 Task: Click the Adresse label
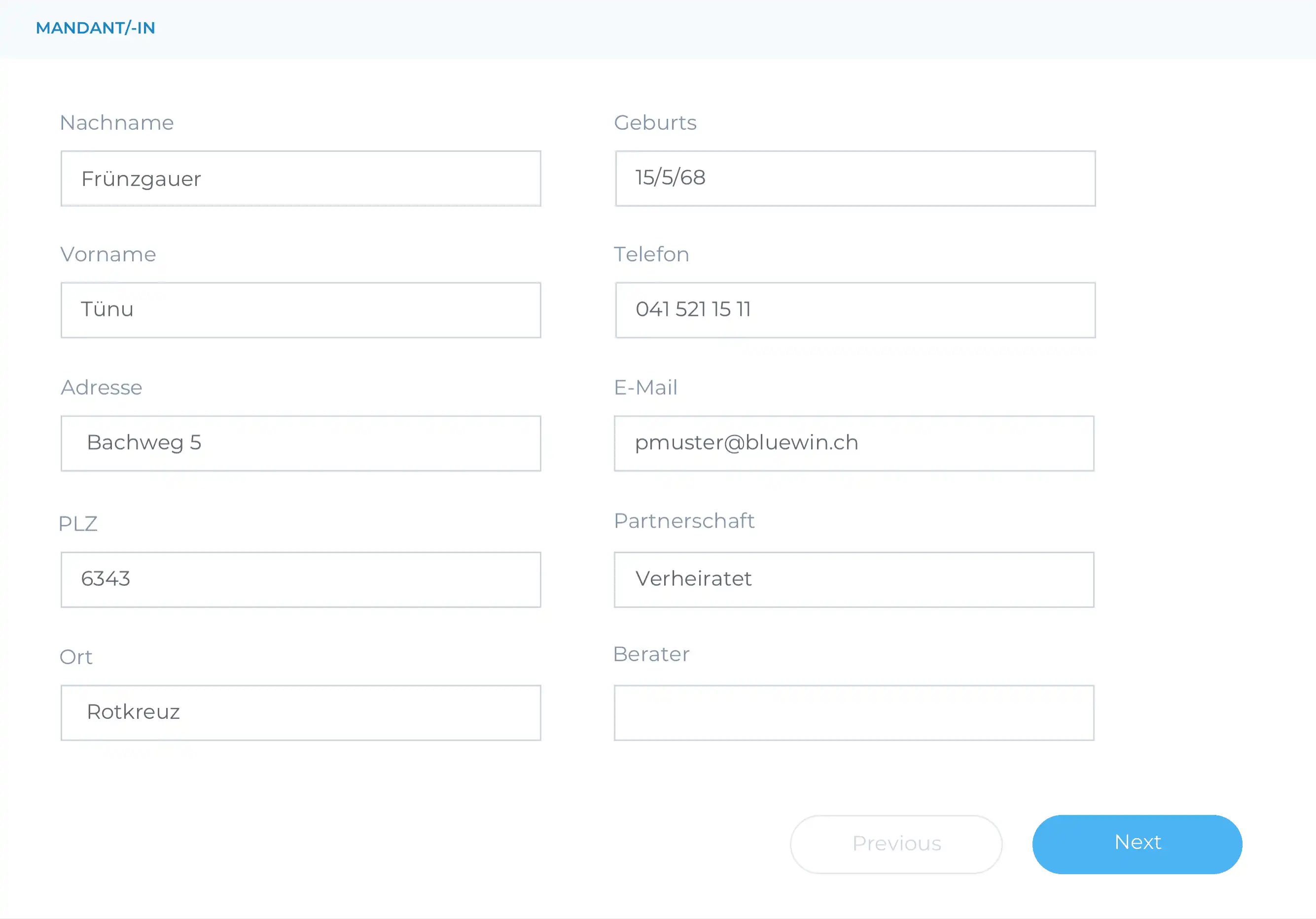102,388
